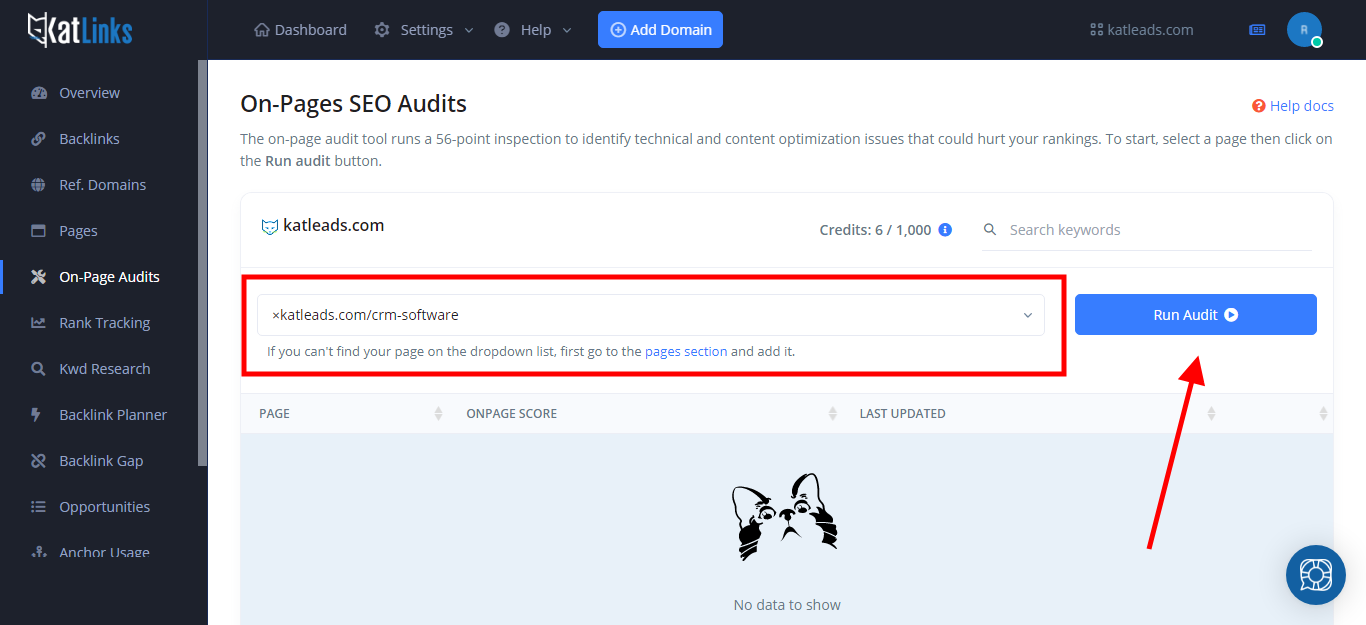Click the On-Page Audits tools icon
1366x625 pixels.
pos(39,277)
